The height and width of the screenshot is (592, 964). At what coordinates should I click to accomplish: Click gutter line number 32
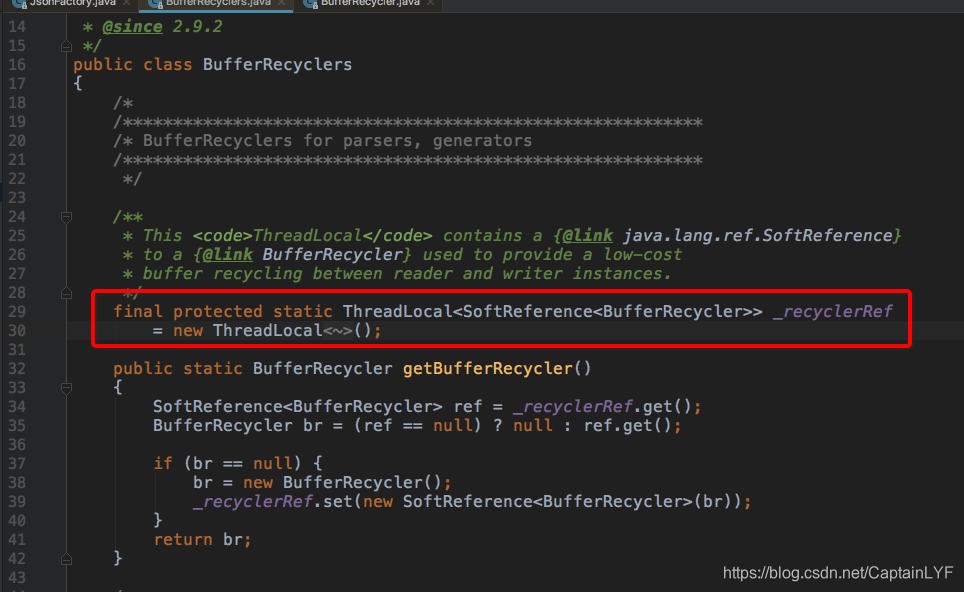tap(17, 369)
